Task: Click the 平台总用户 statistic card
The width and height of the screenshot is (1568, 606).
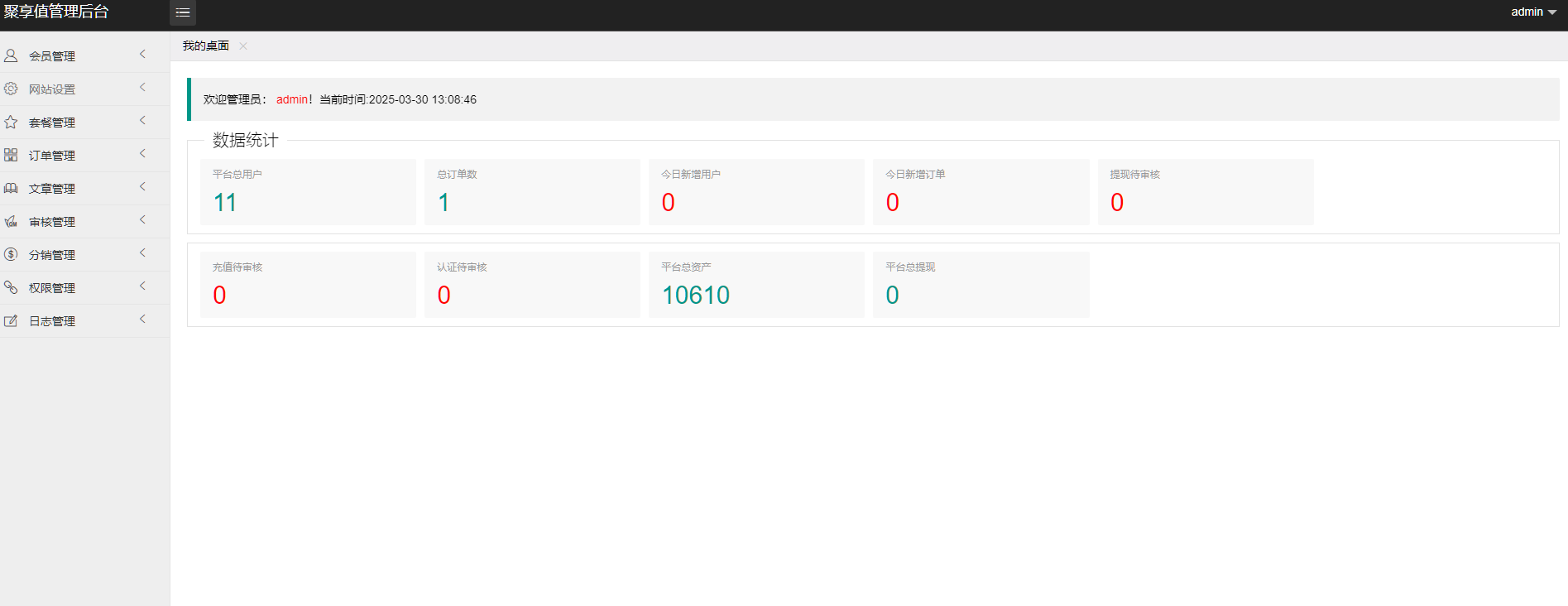Action: pyautogui.click(x=308, y=192)
